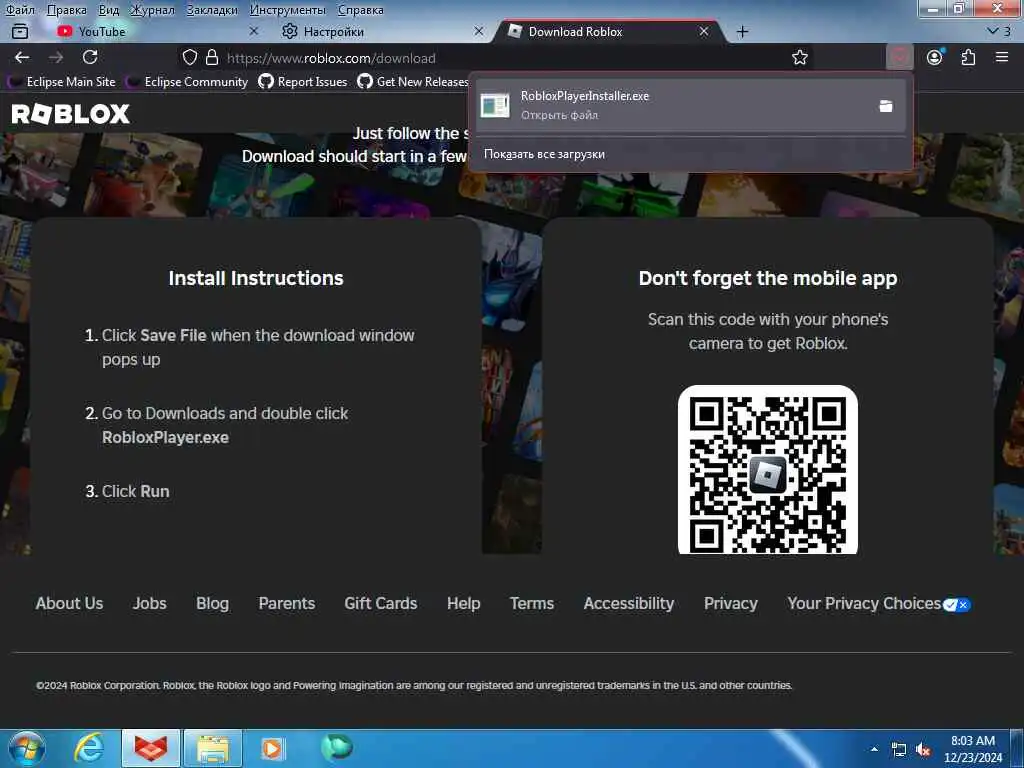Viewport: 1024px width, 768px height.
Task: Open the Файл menu
Action: point(20,10)
